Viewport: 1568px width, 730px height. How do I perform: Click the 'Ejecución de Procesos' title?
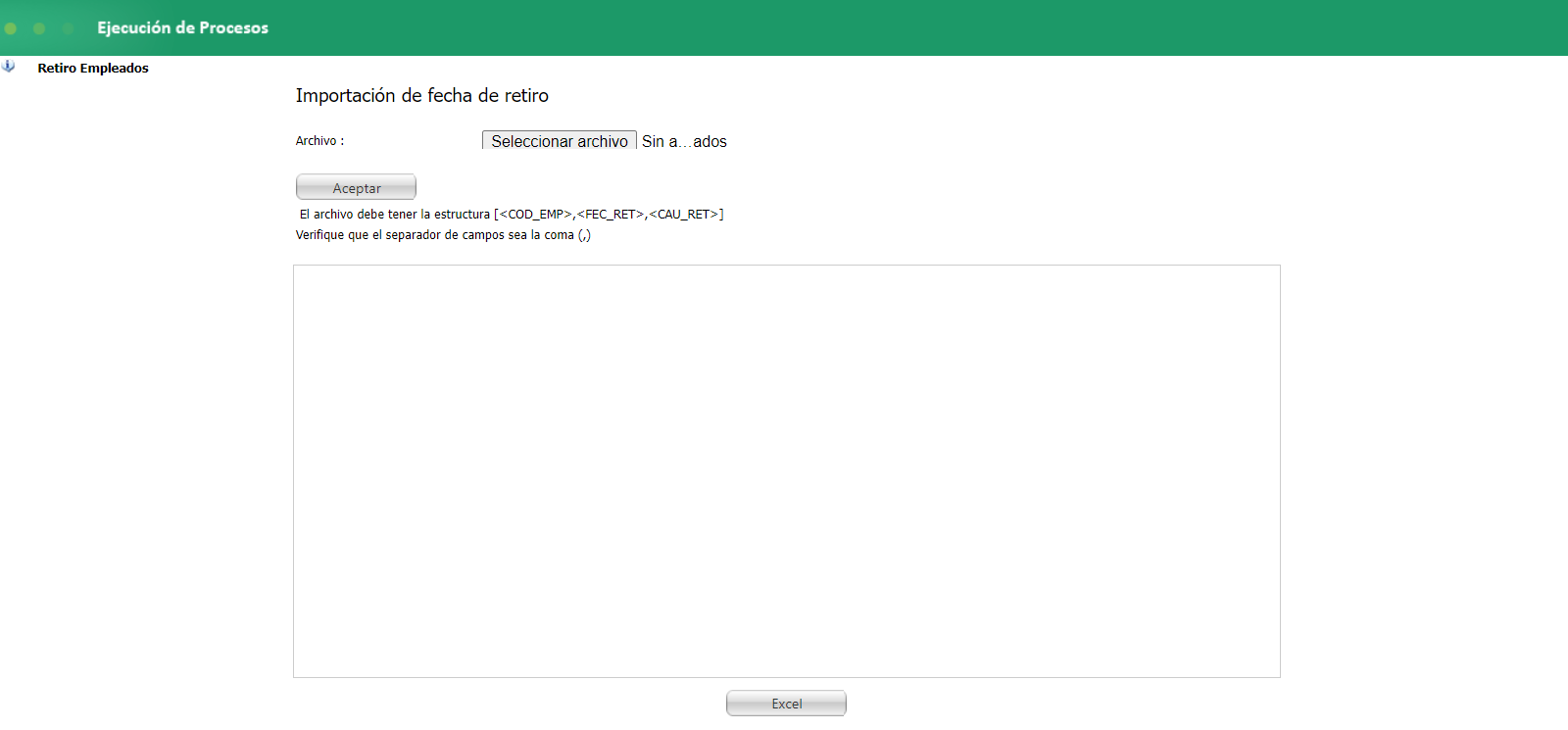click(x=182, y=27)
